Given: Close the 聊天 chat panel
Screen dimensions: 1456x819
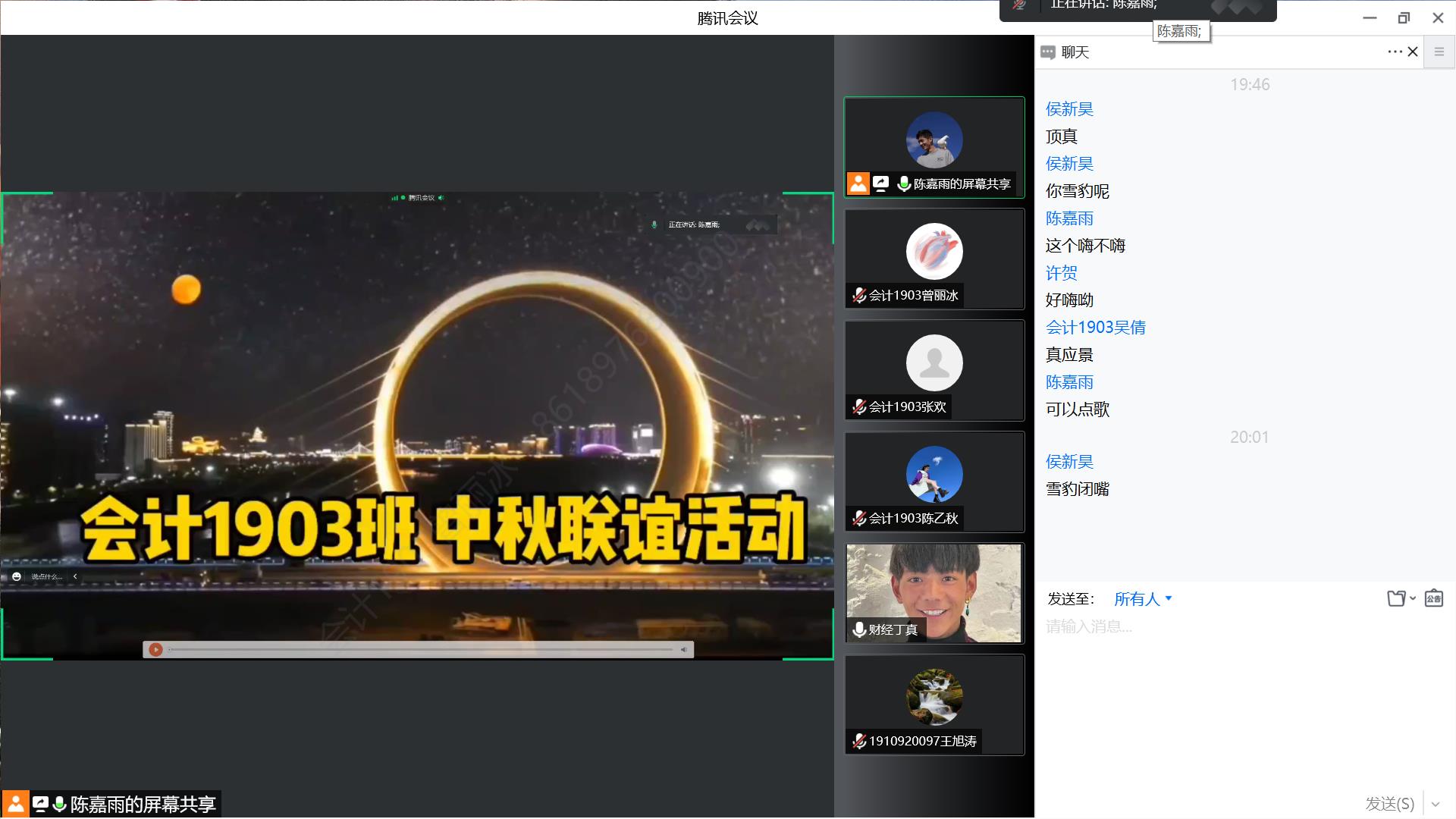Looking at the screenshot, I should 1413,52.
